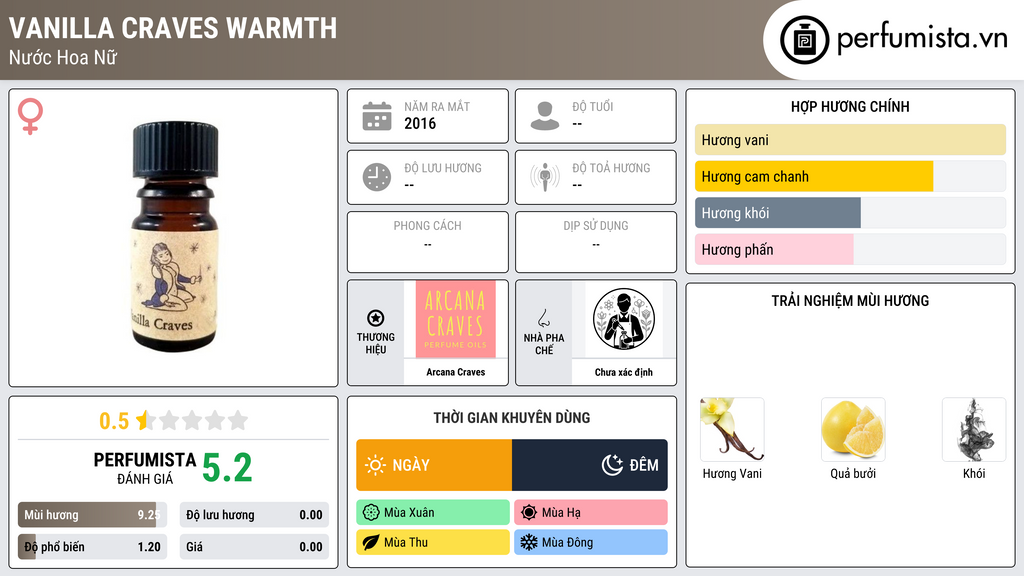Click the Vanilla Craves Warmth title
1024x576 pixels.
pyautogui.click(x=173, y=28)
